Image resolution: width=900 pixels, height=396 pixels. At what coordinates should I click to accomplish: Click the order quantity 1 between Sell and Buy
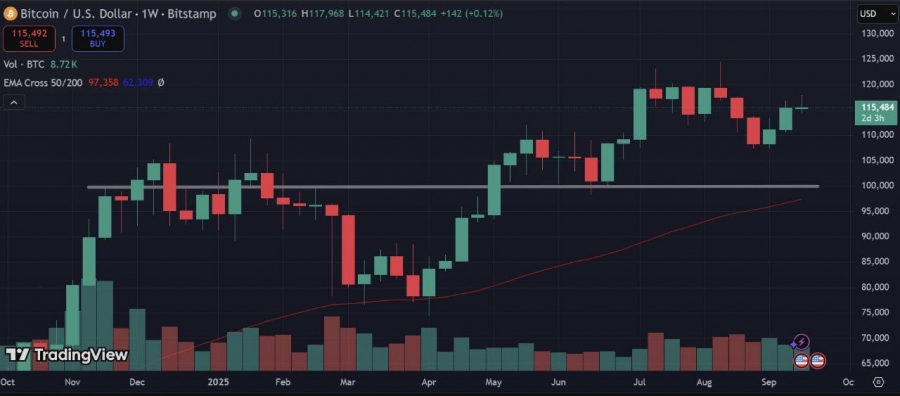[64, 39]
